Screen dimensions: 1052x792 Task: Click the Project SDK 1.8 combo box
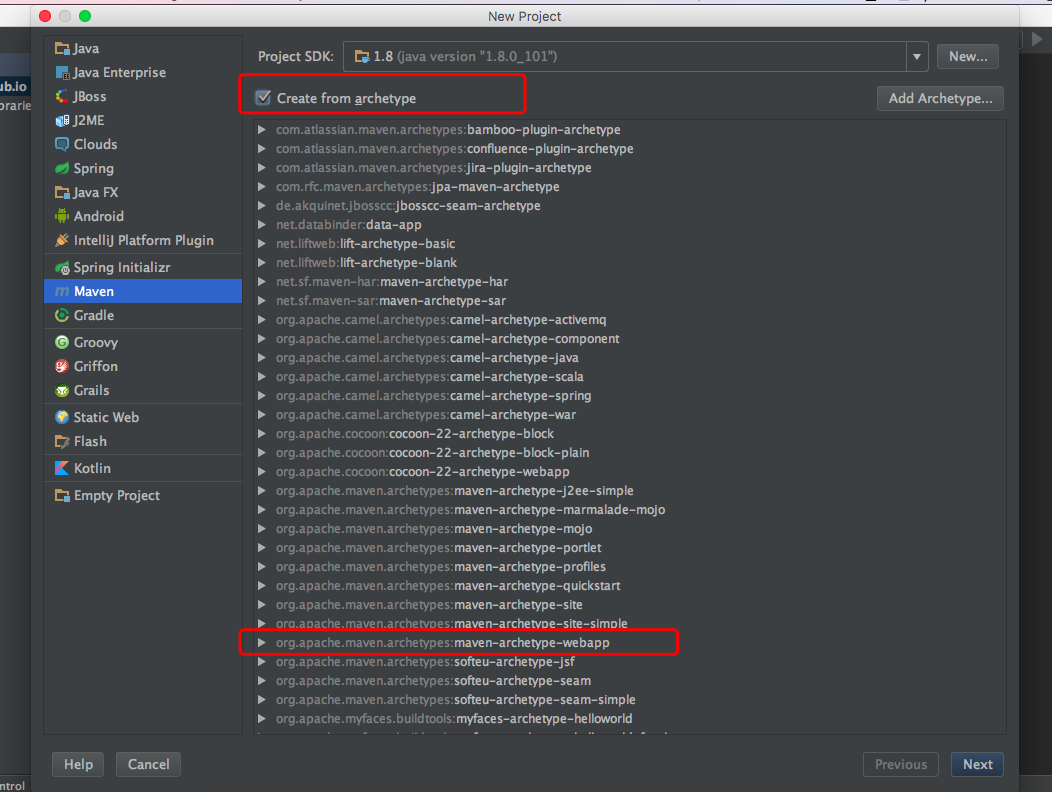click(x=635, y=57)
